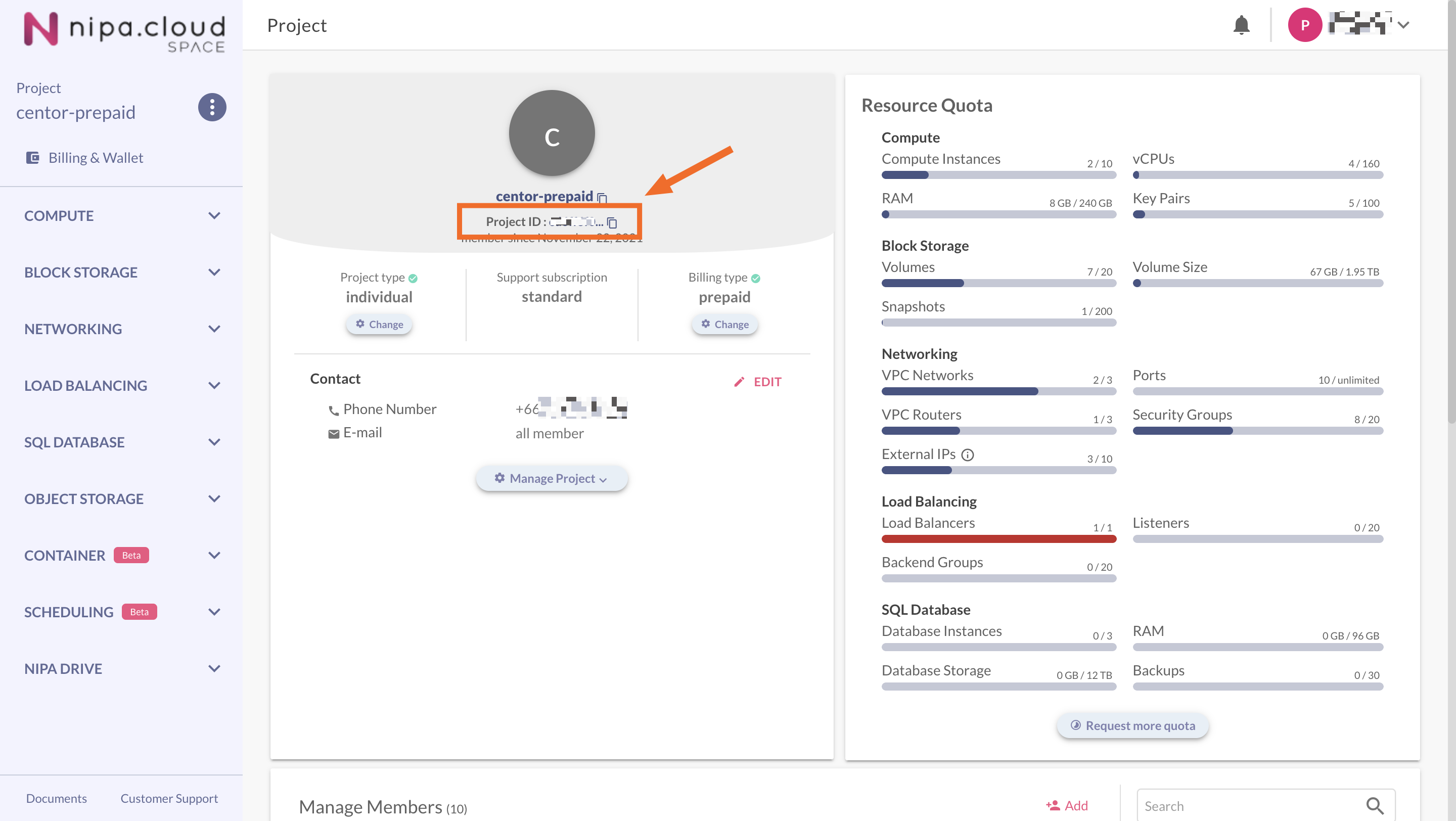Open Billing & Wallet page
The height and width of the screenshot is (821, 1456).
coord(85,158)
